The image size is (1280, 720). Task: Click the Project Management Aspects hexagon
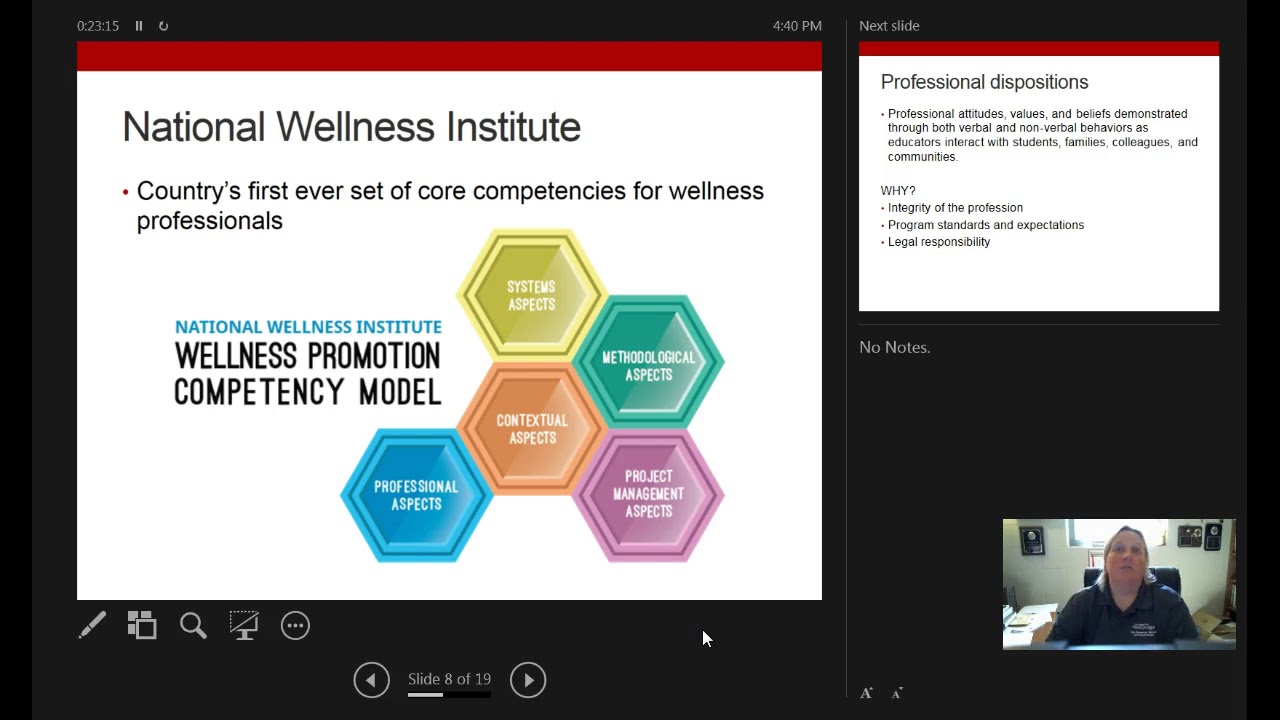(x=648, y=494)
